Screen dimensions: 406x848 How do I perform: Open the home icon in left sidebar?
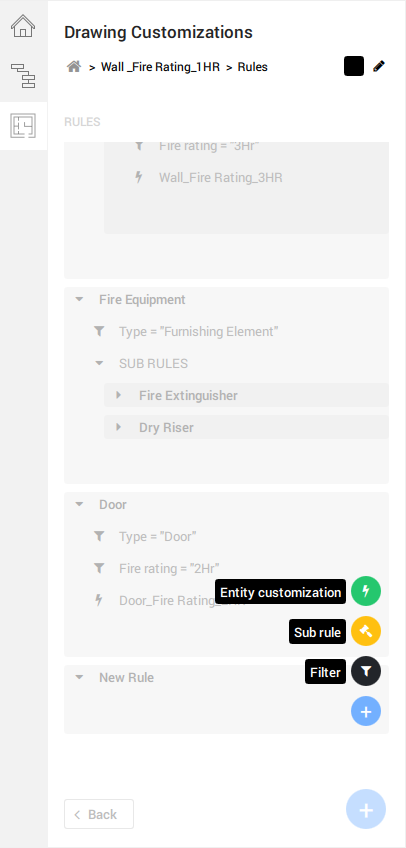click(23, 25)
